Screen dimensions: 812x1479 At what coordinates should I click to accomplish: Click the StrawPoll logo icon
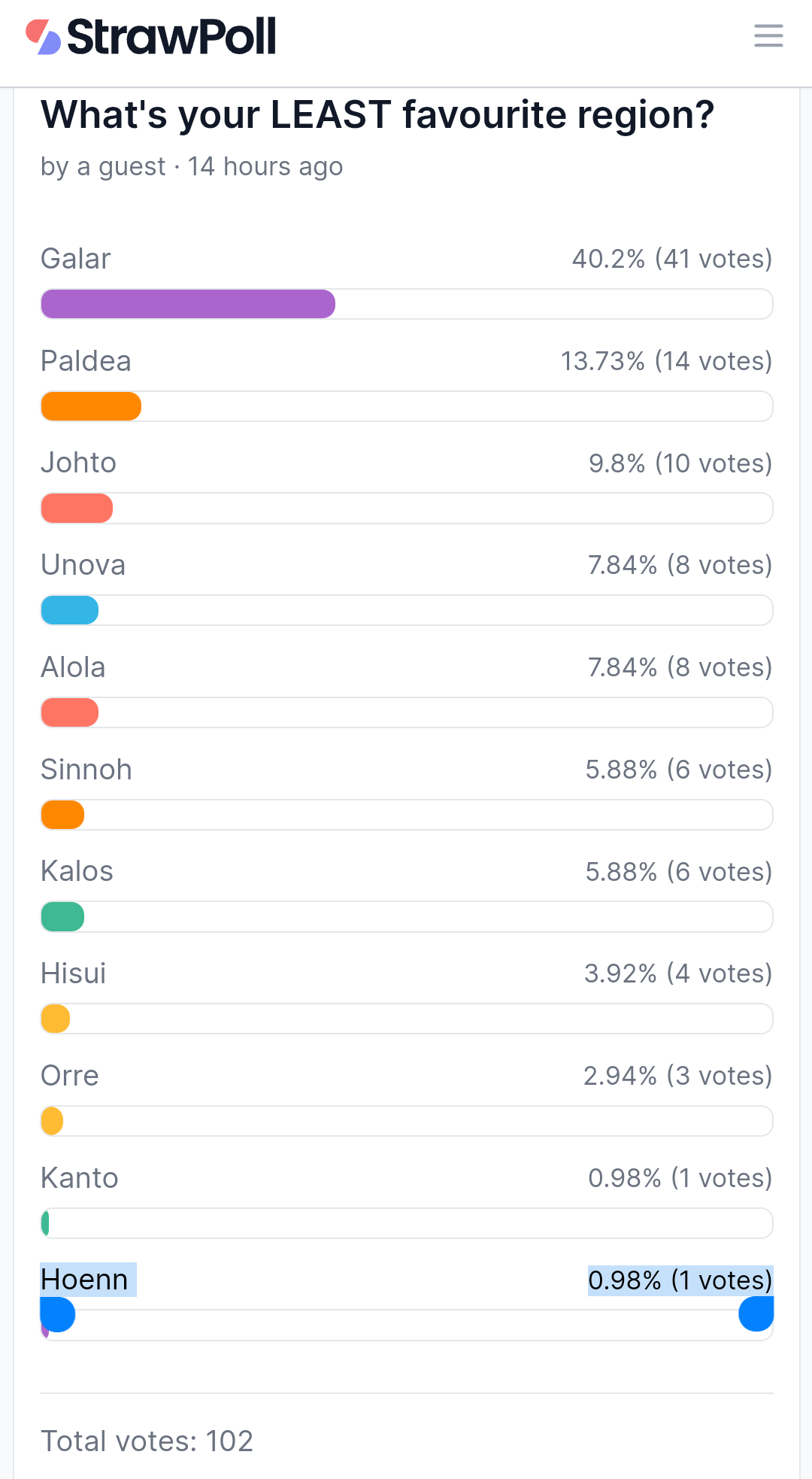43,37
